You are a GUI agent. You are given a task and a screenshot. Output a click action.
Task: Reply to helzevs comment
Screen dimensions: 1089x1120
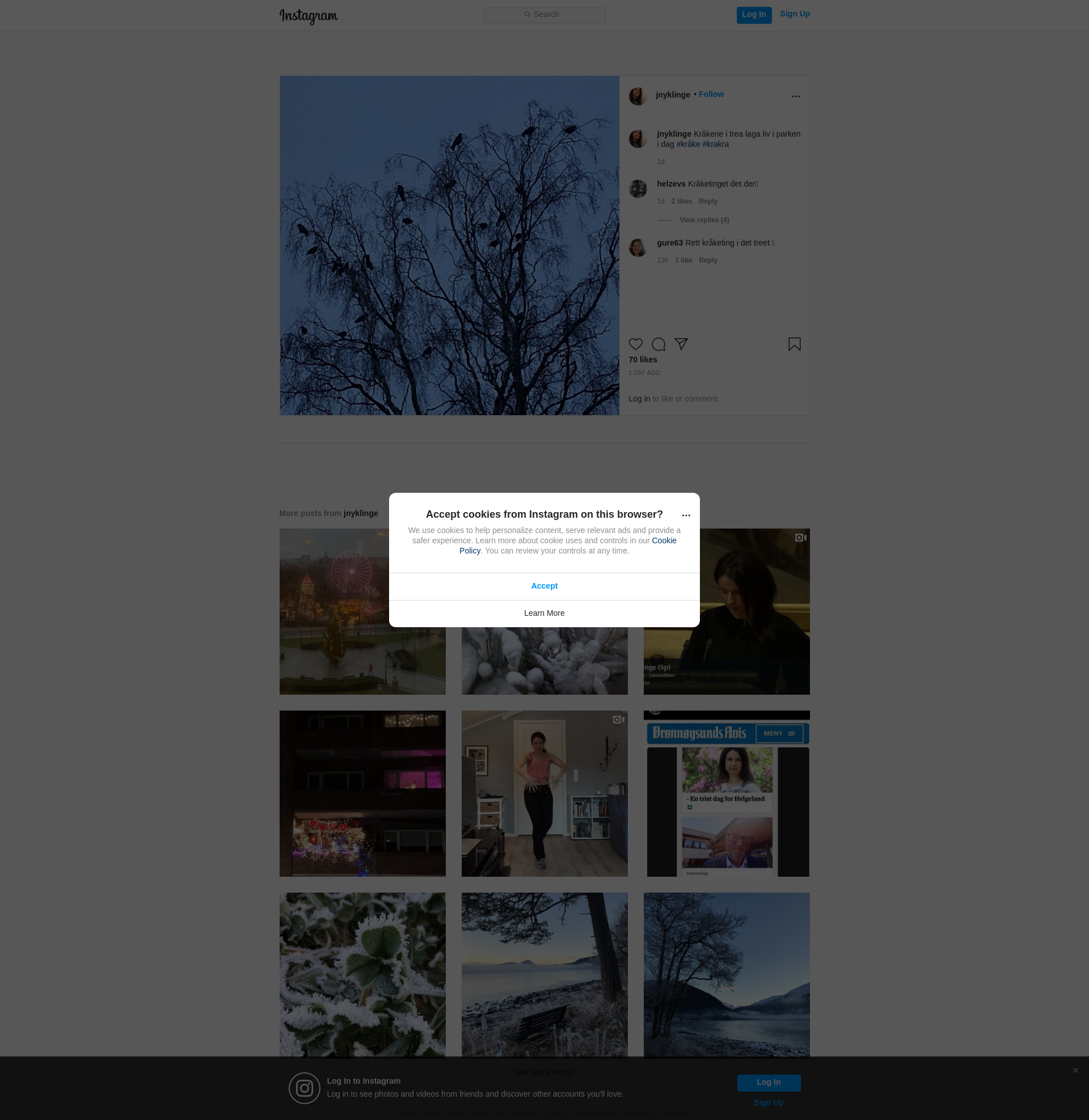[x=707, y=201]
